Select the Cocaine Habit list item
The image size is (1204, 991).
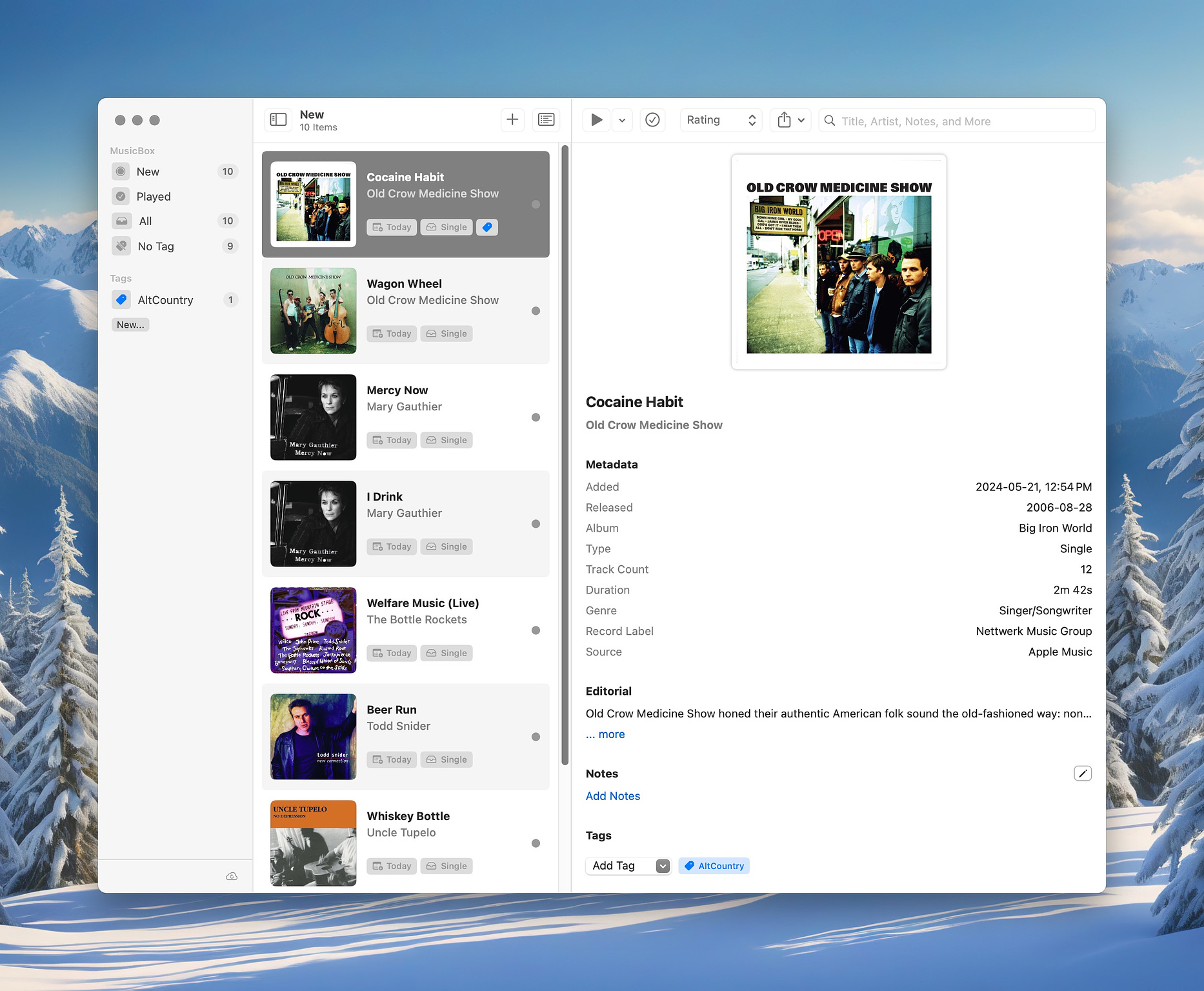[x=405, y=204]
